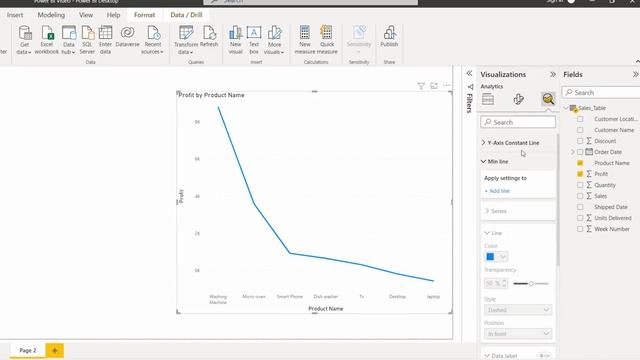
Task: Click the Fields pane search box
Action: pyautogui.click(x=601, y=93)
